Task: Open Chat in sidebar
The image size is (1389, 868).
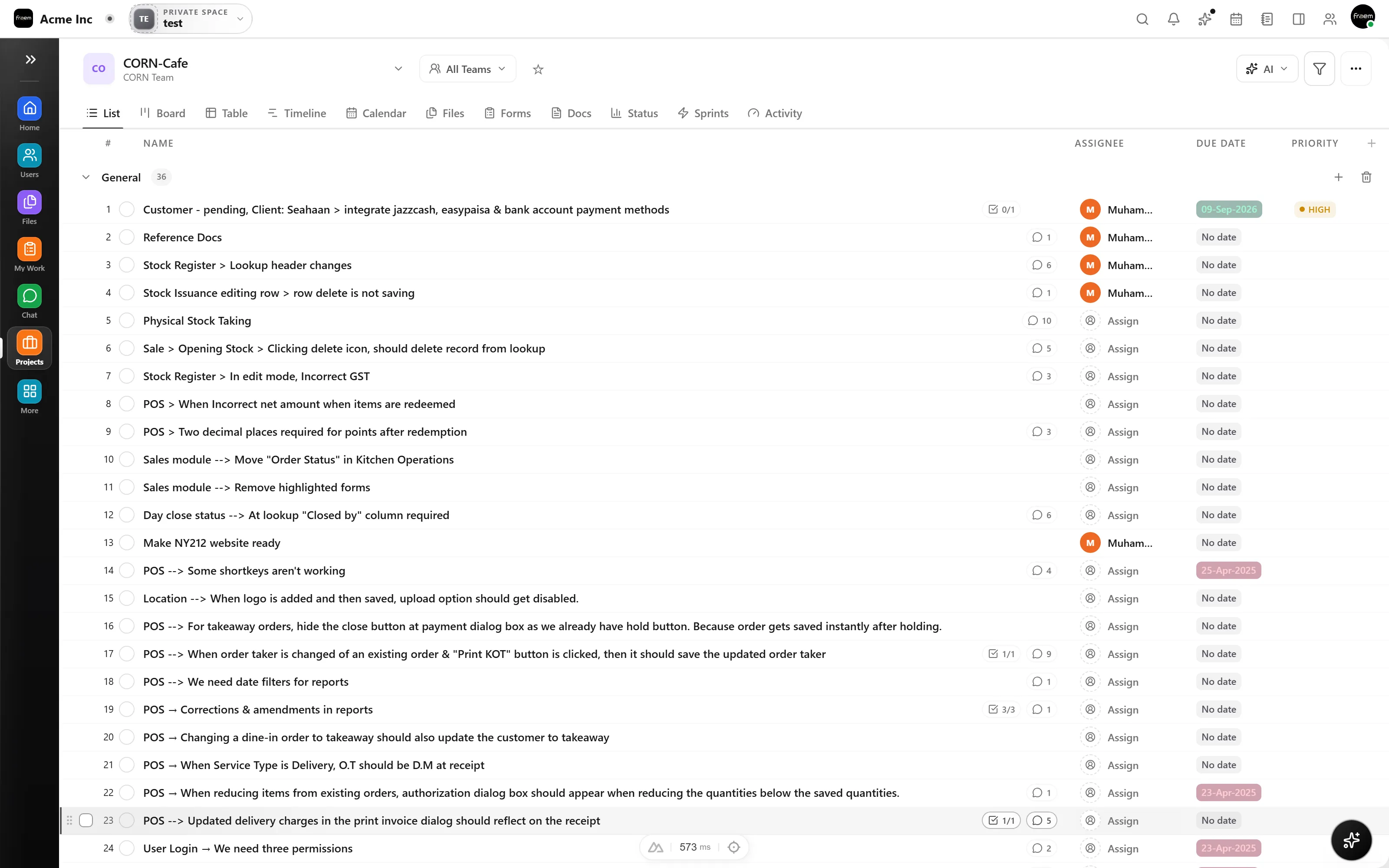Action: (29, 301)
